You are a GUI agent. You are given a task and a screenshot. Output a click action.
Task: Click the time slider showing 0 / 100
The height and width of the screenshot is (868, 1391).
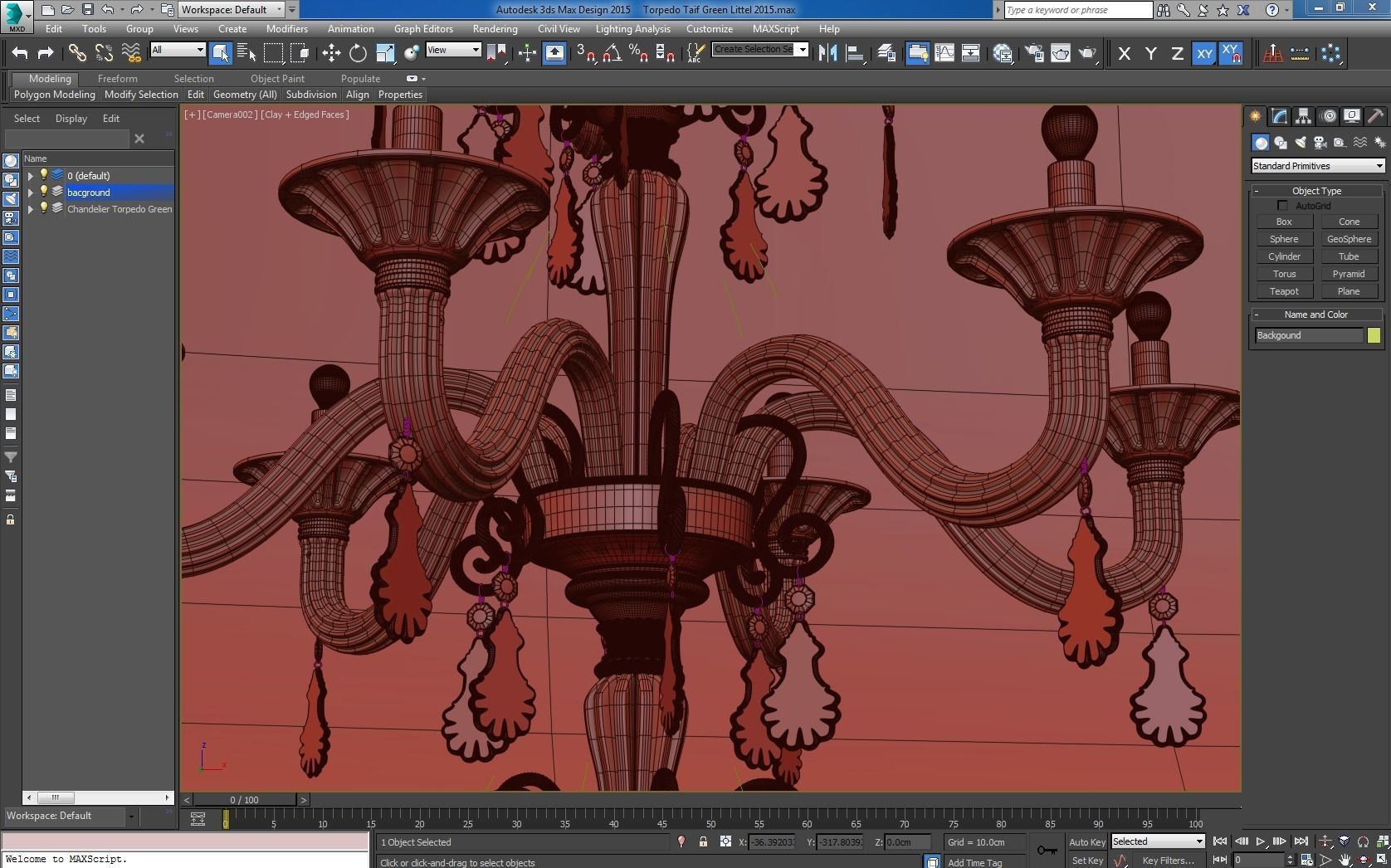(245, 800)
